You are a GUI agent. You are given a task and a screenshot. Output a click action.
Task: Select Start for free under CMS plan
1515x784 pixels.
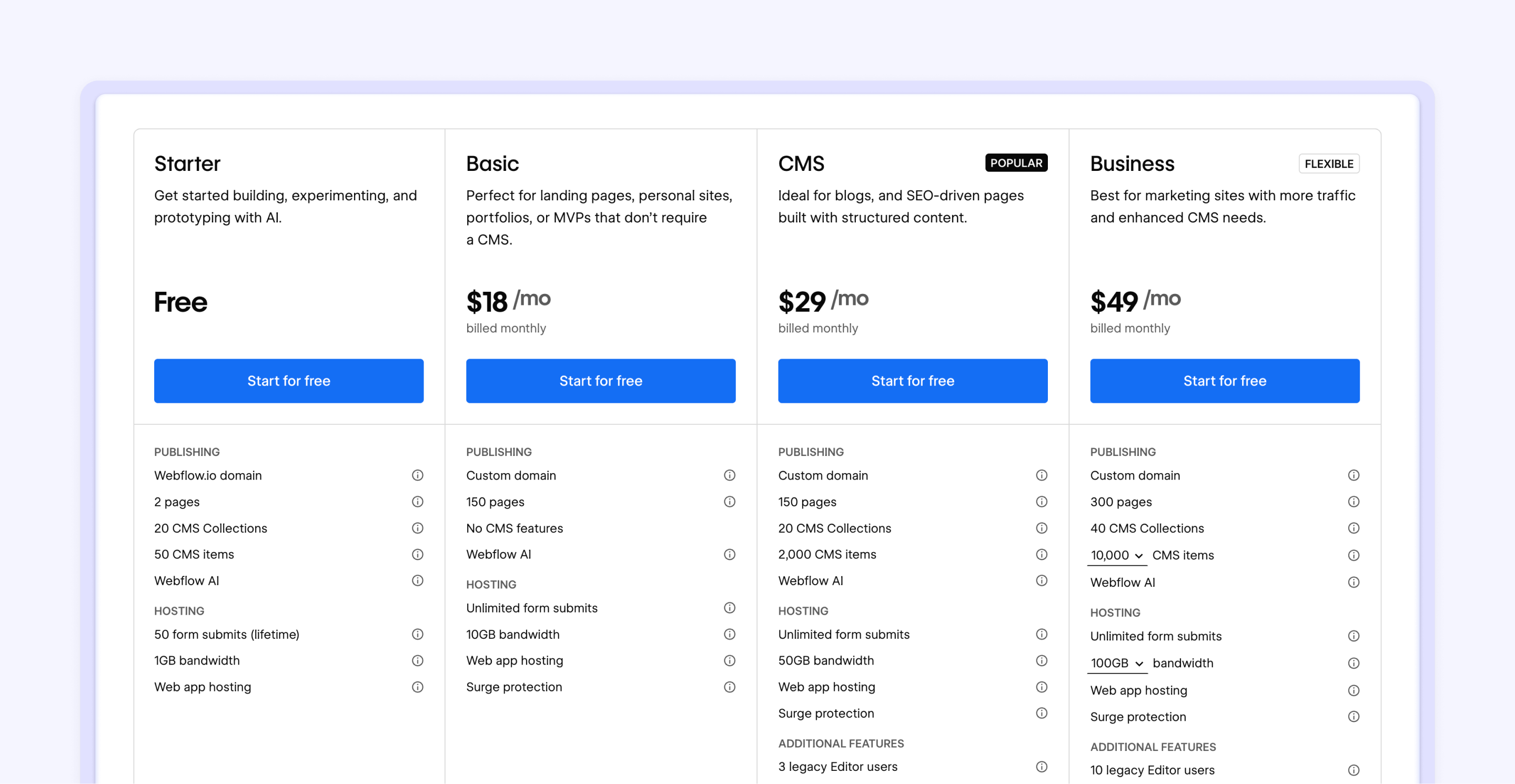[x=912, y=380]
